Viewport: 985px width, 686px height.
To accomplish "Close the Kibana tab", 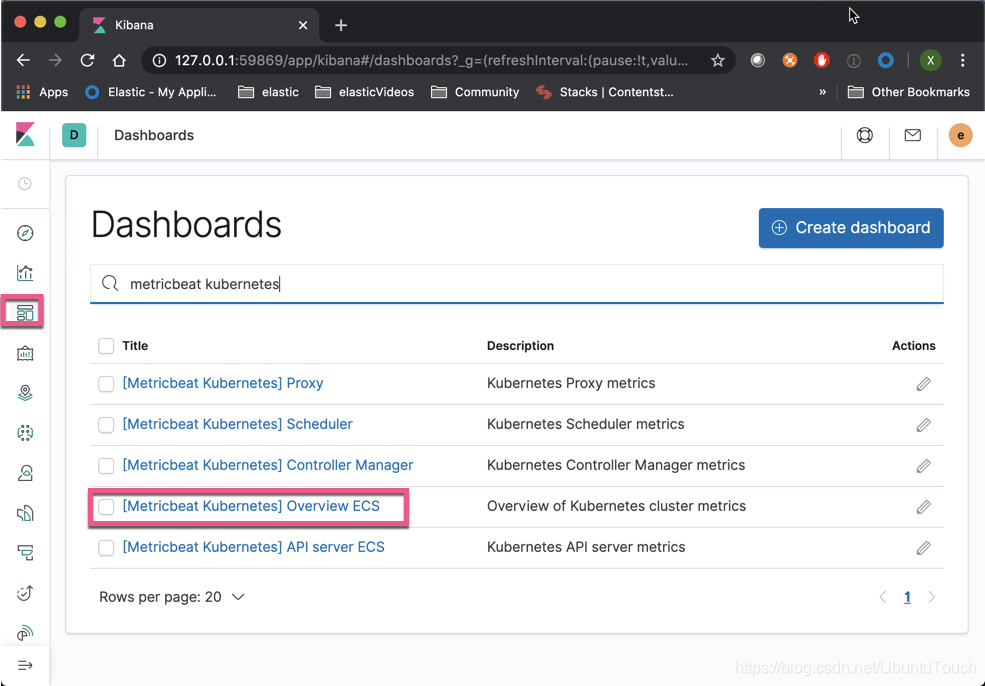I will click(x=303, y=25).
